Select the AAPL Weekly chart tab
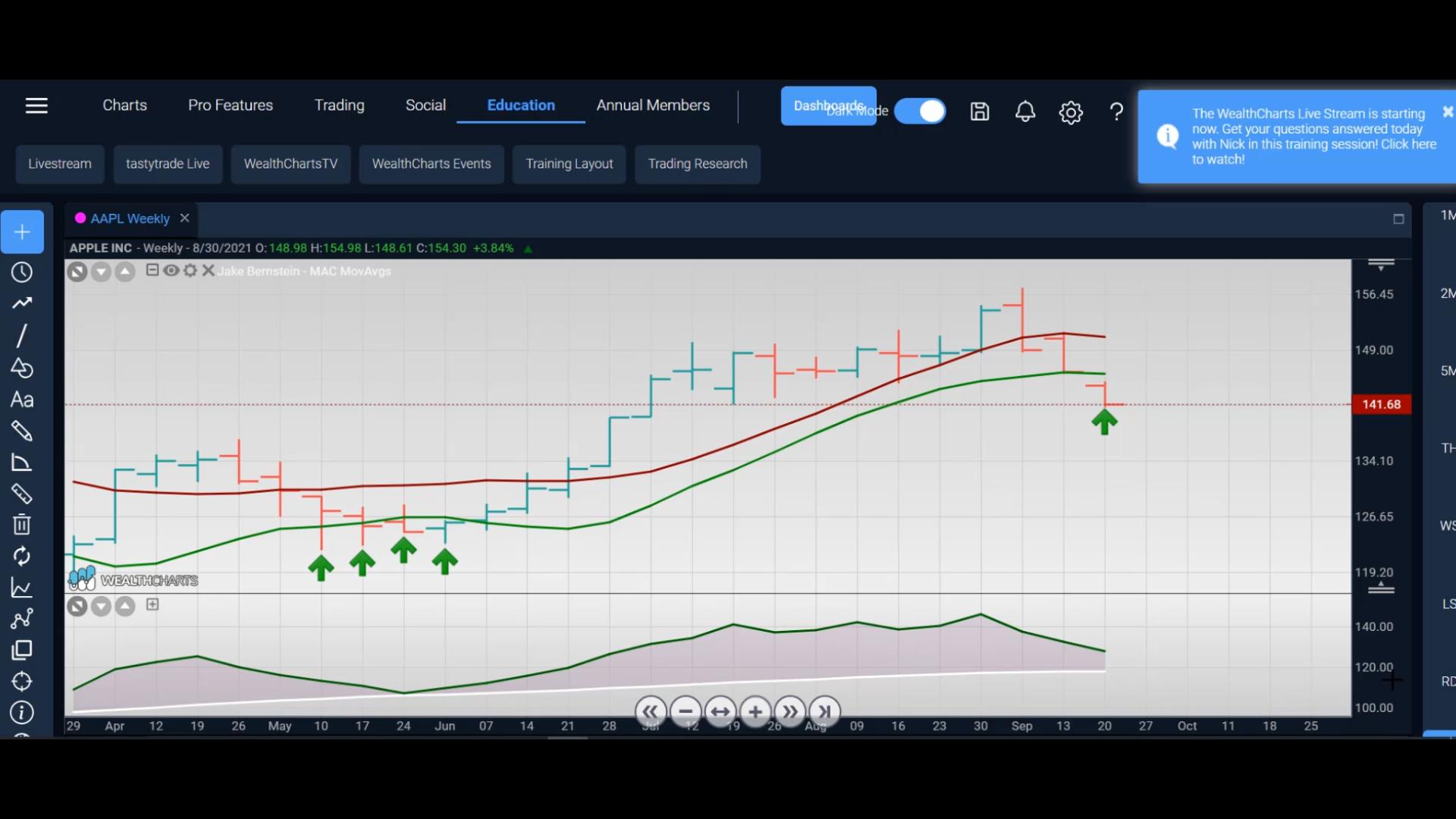The height and width of the screenshot is (819, 1456). coord(130,218)
